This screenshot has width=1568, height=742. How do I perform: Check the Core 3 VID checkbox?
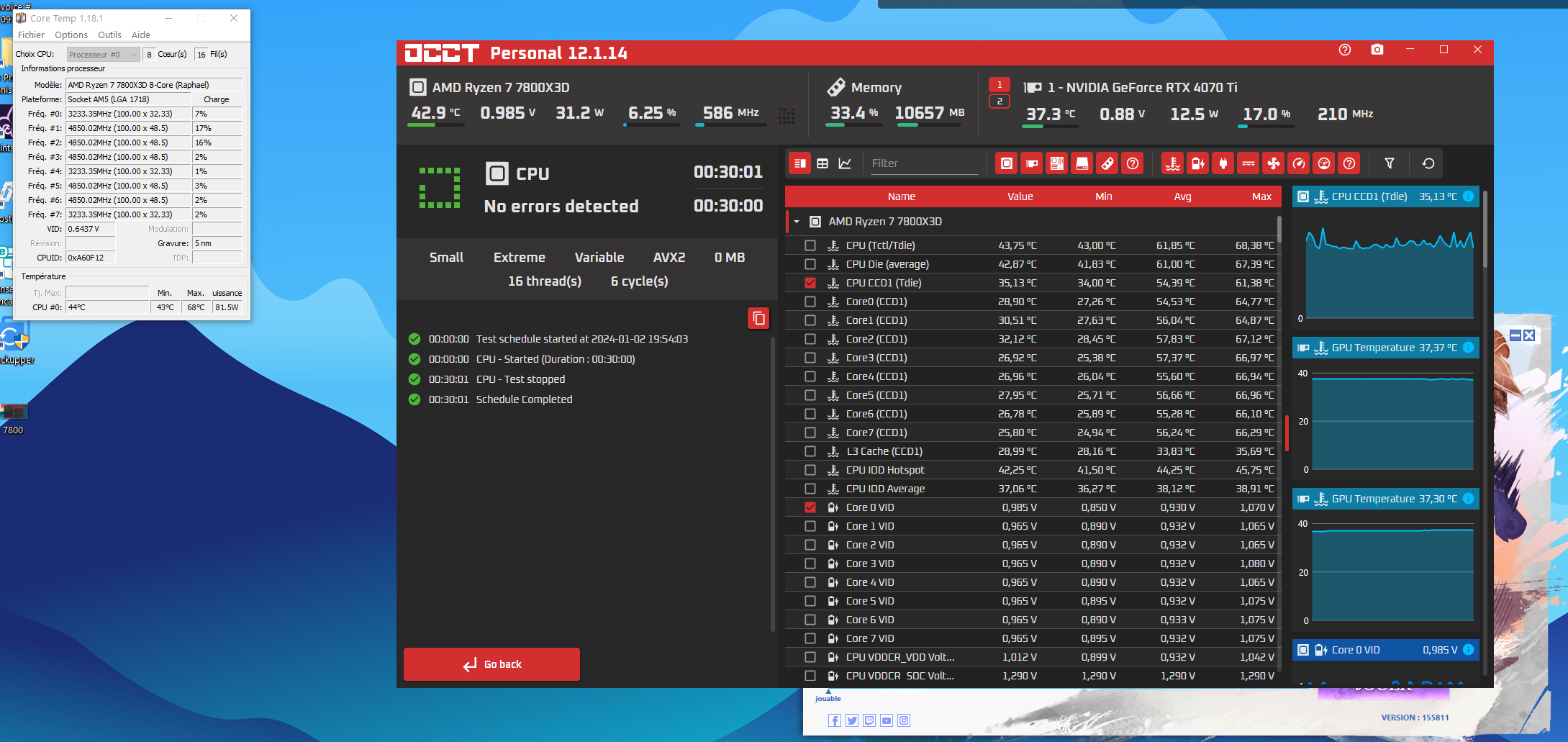[x=810, y=564]
